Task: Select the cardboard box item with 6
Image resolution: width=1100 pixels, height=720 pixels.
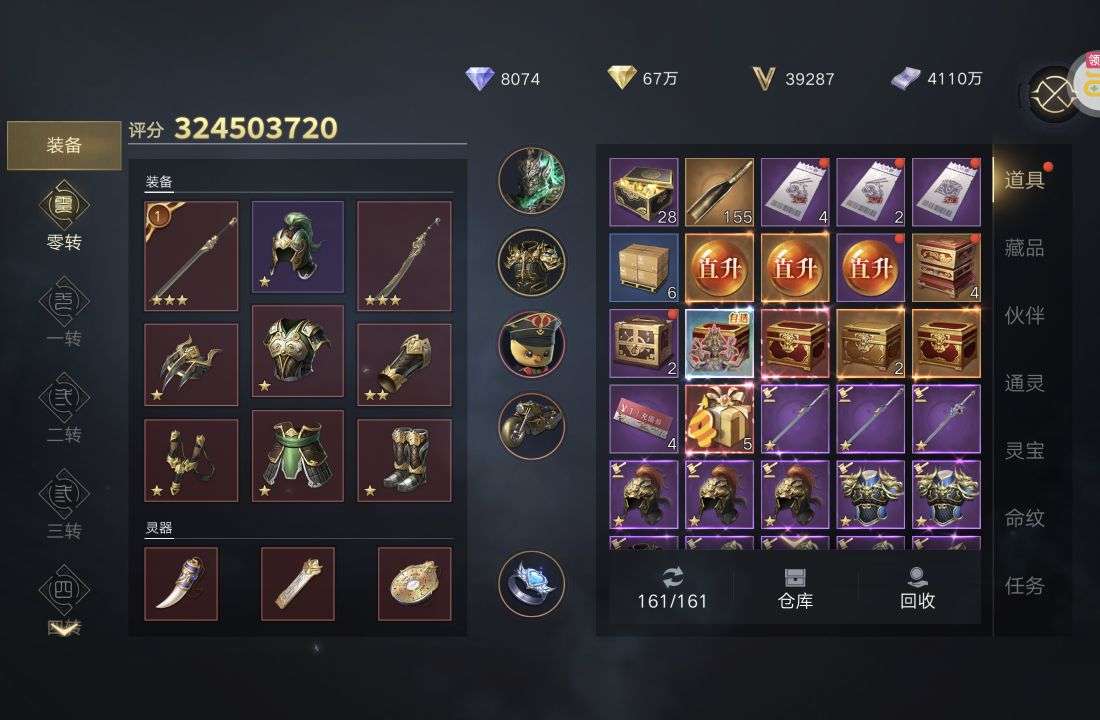Action: pos(643,268)
